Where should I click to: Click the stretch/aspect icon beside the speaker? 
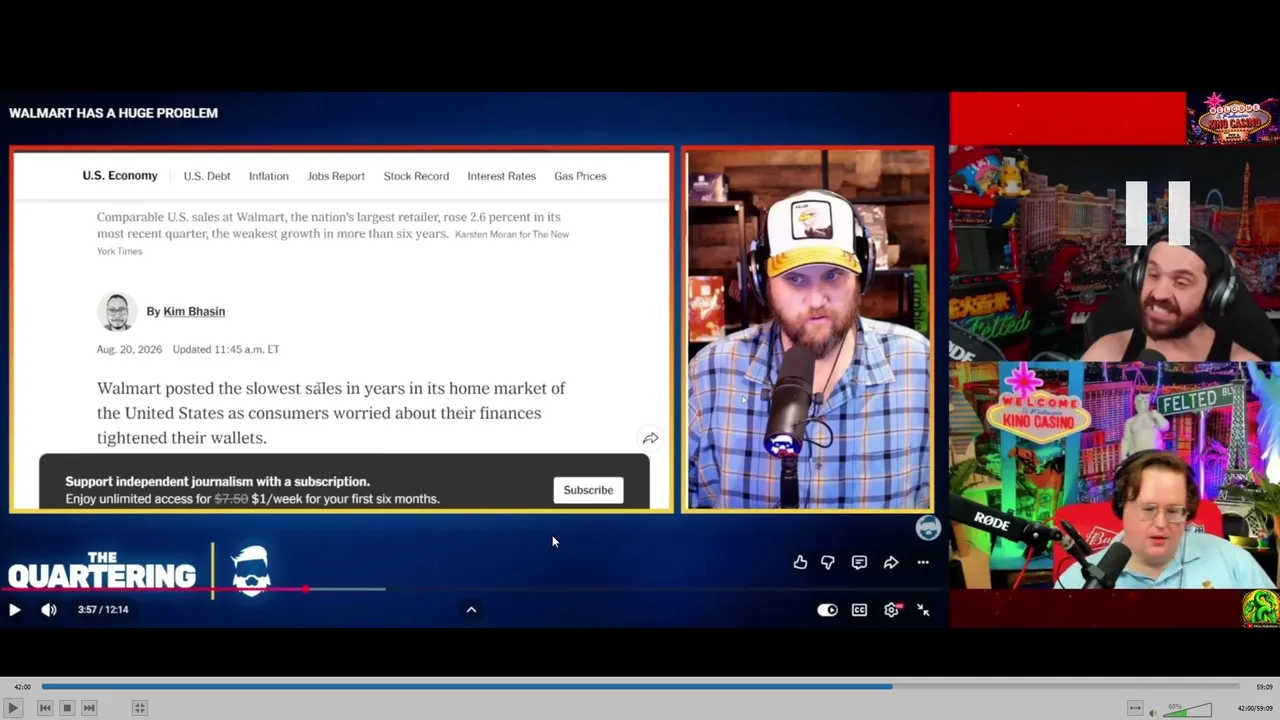[1135, 709]
